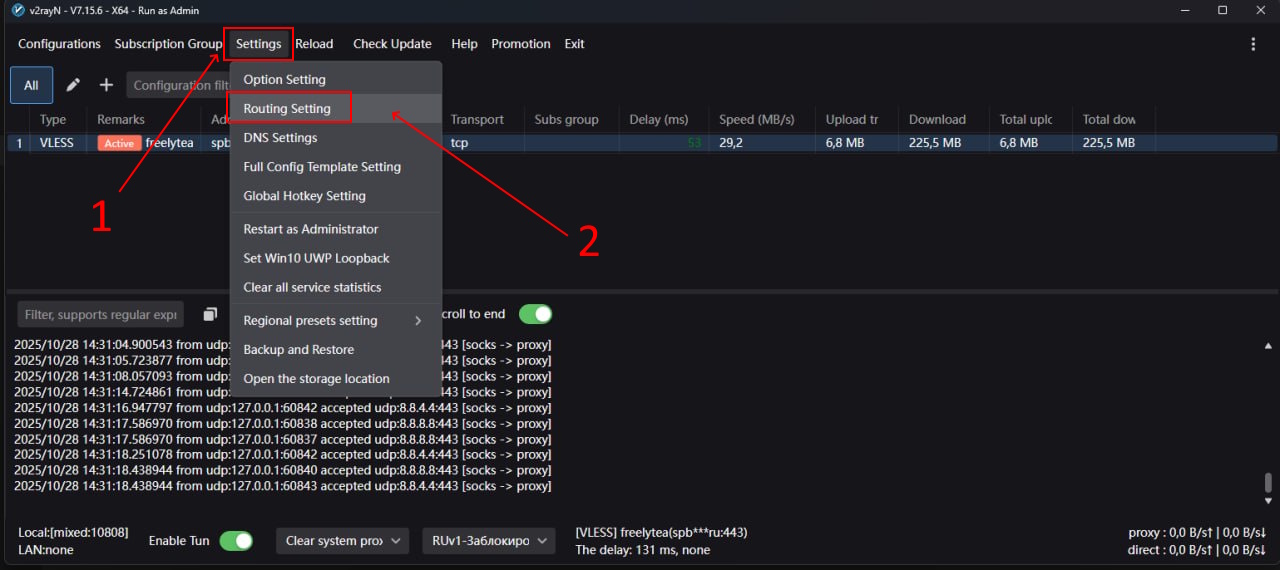Image resolution: width=1280 pixels, height=570 pixels.
Task: Click Check Update in the menu bar
Action: 392,44
